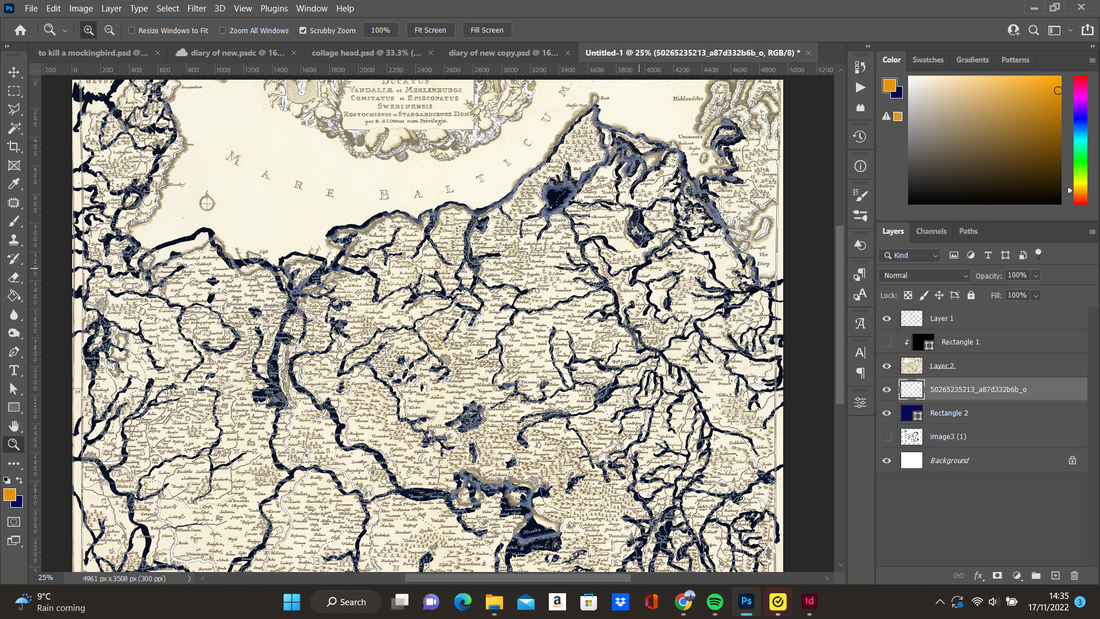This screenshot has height=619, width=1100.
Task: Switch to the Channels tab
Action: click(x=931, y=231)
